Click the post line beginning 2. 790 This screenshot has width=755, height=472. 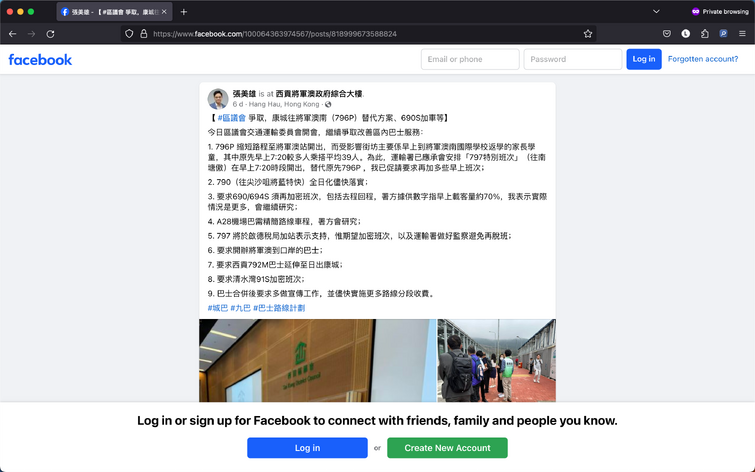tap(288, 182)
